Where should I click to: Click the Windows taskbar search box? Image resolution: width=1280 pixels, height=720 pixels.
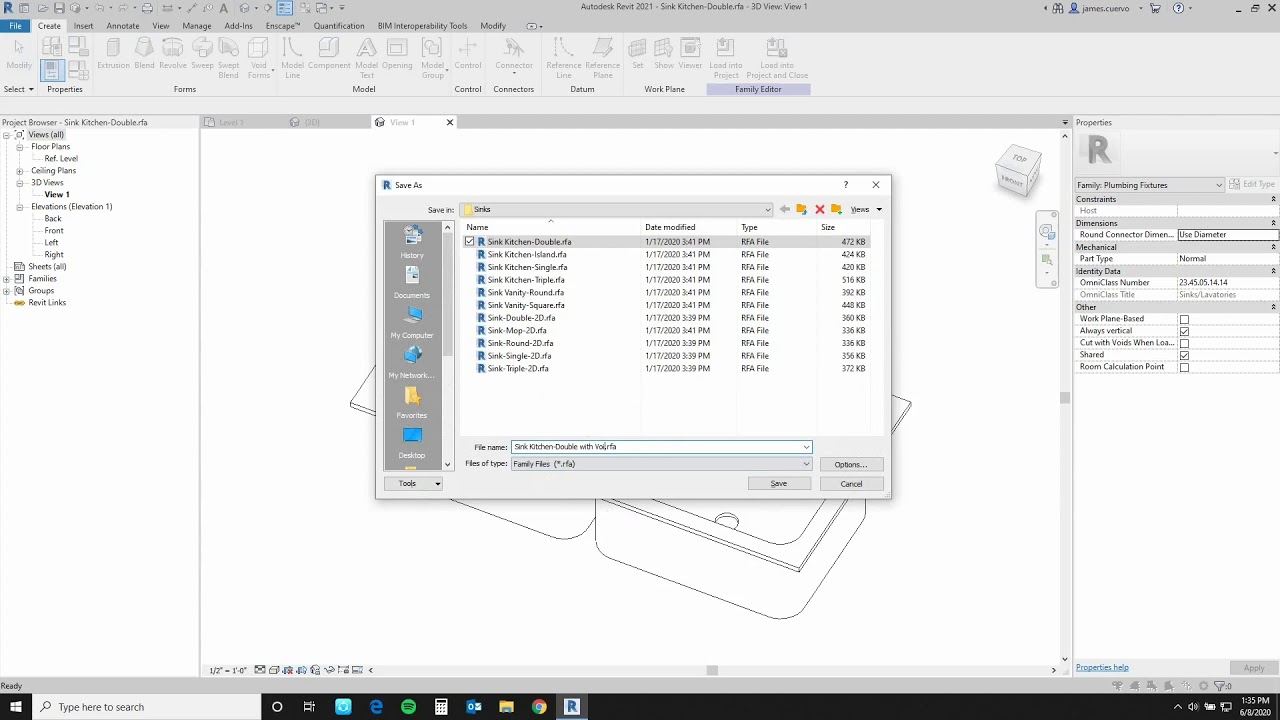point(149,707)
